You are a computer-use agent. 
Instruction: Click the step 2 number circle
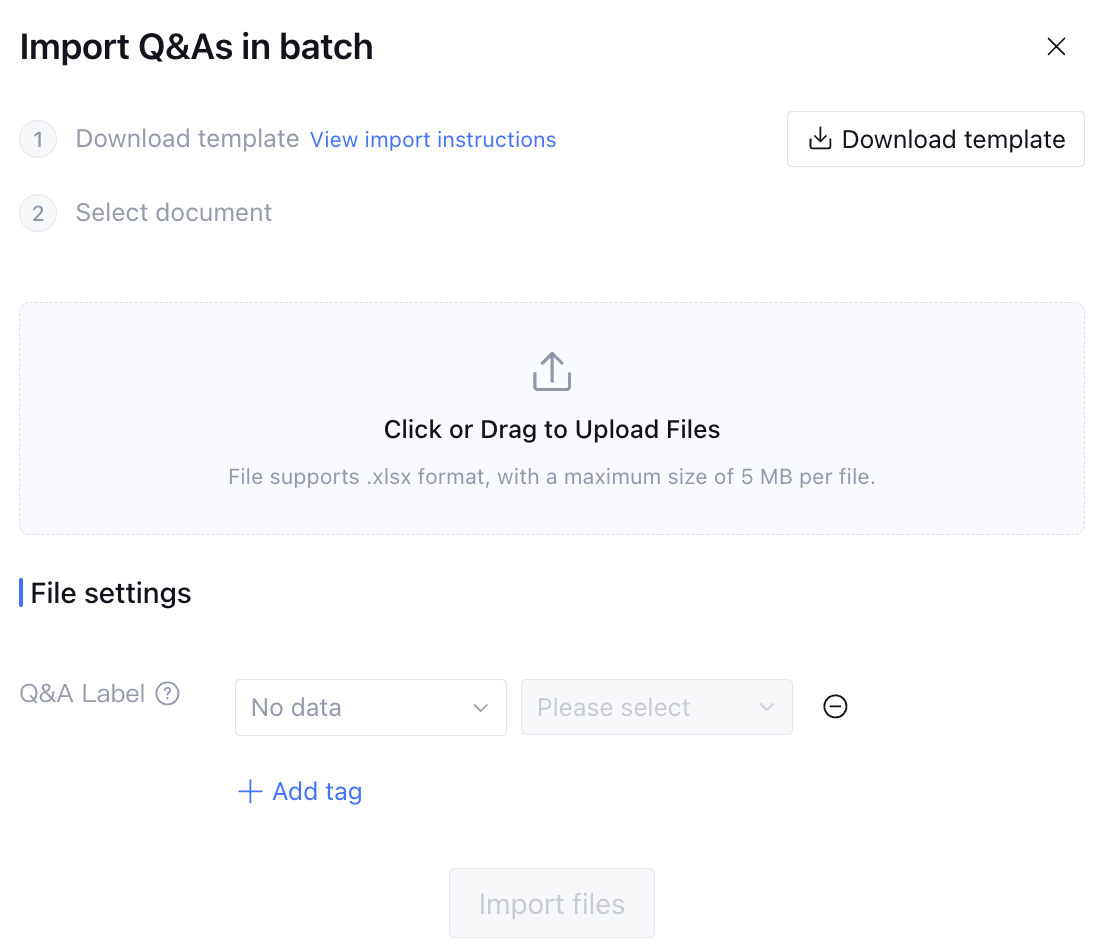pyautogui.click(x=38, y=213)
